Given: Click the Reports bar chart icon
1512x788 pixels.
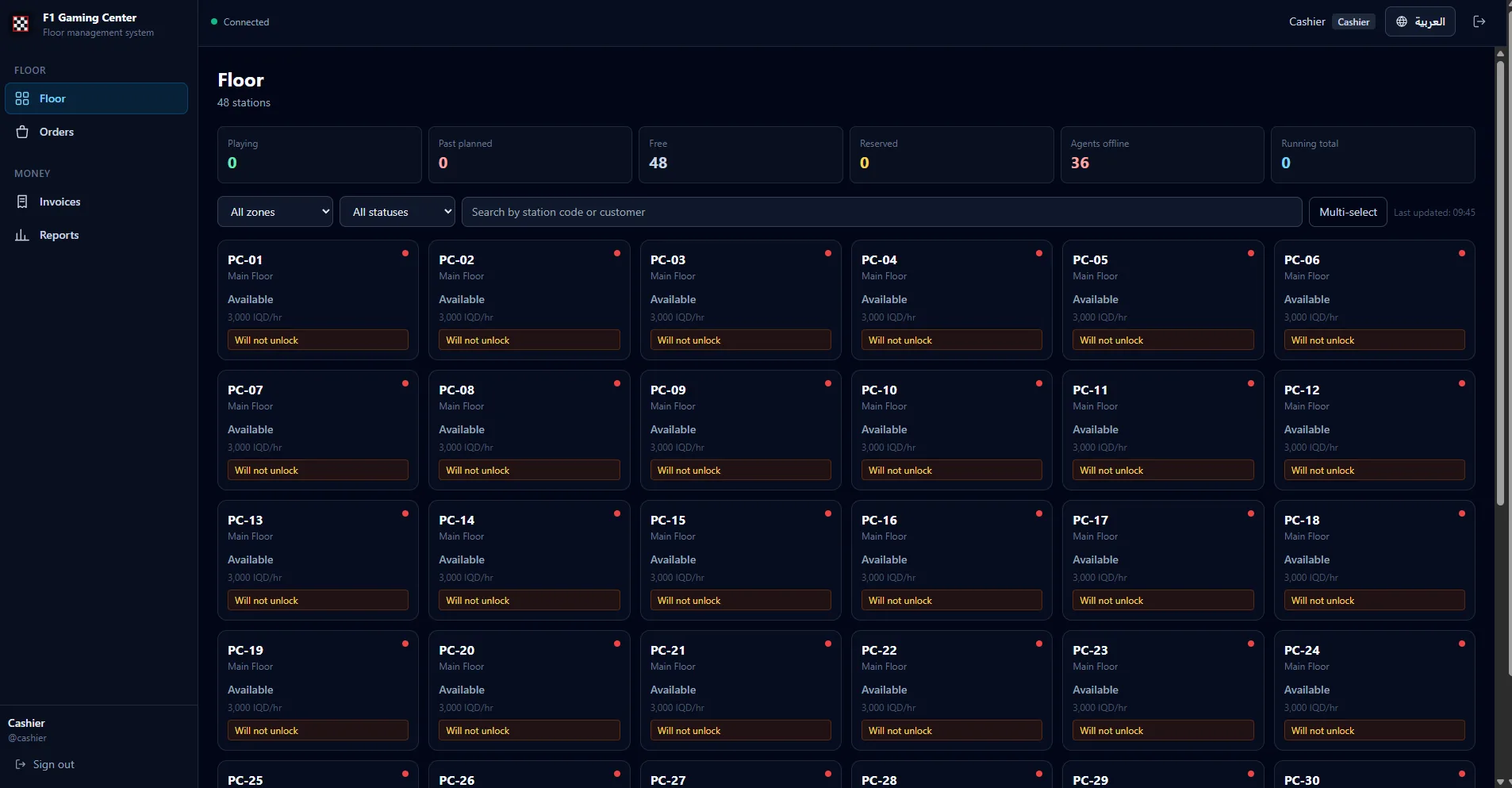Looking at the screenshot, I should [22, 235].
